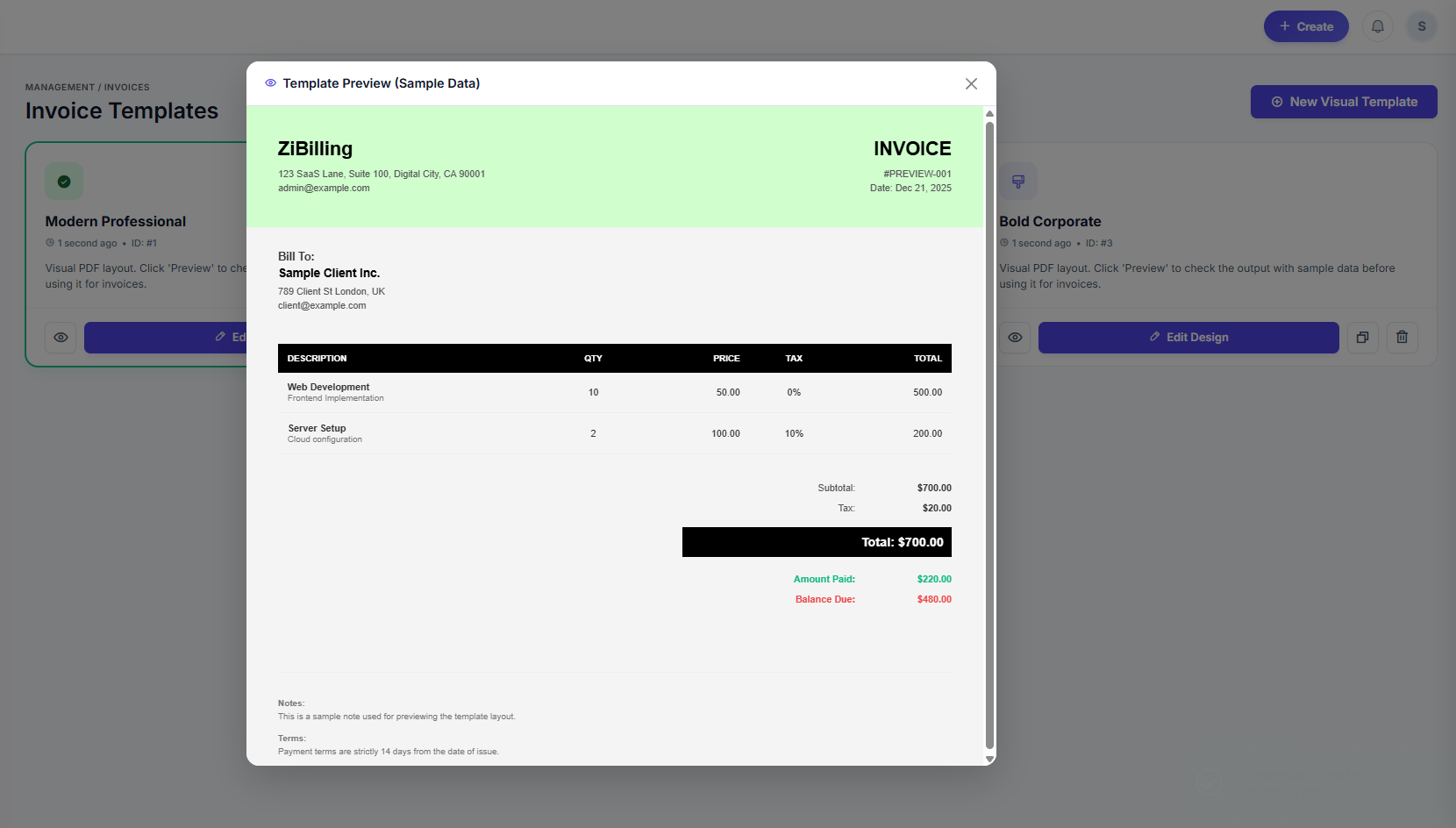This screenshot has width=1456, height=828.
Task: Close the Template Preview dialog
Action: point(971,83)
